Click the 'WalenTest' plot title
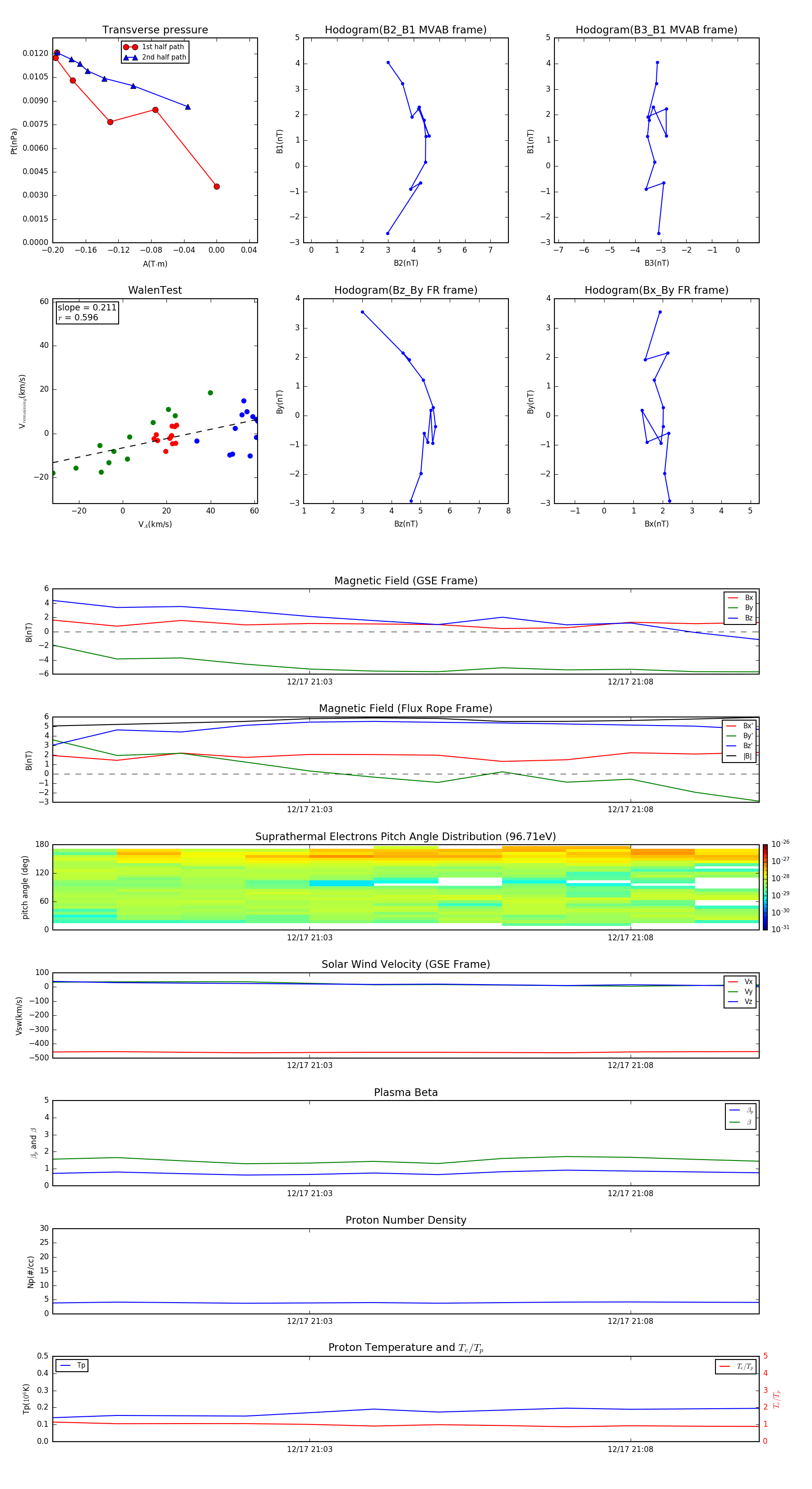The width and height of the screenshot is (812, 1489). click(155, 290)
